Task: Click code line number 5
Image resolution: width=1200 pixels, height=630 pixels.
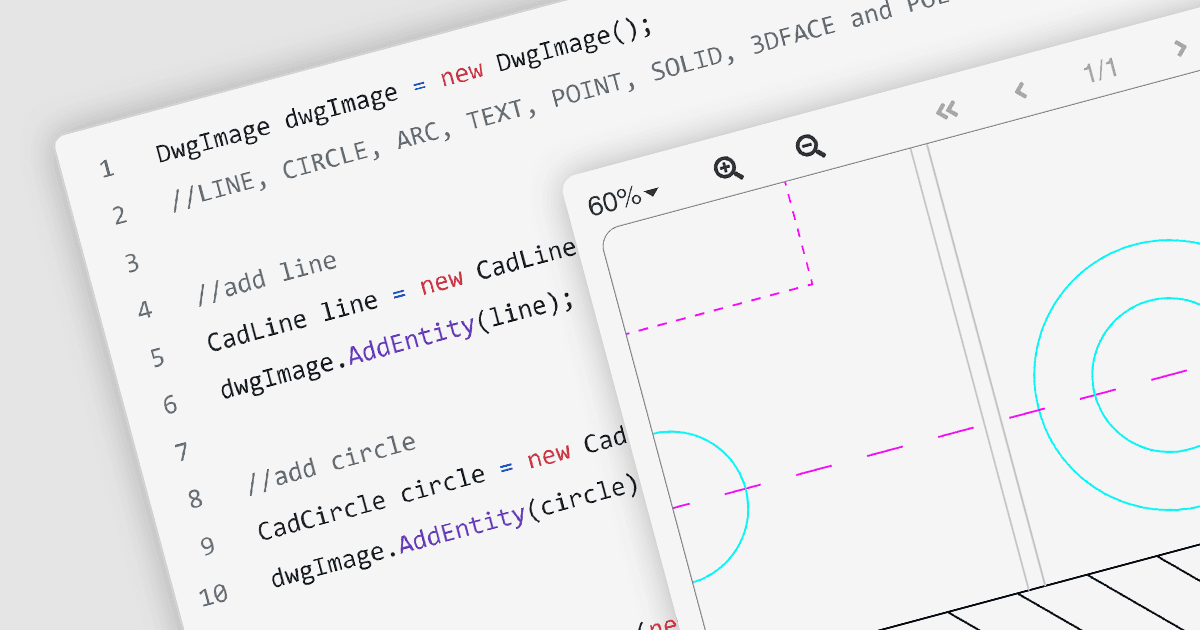Action: (x=157, y=357)
